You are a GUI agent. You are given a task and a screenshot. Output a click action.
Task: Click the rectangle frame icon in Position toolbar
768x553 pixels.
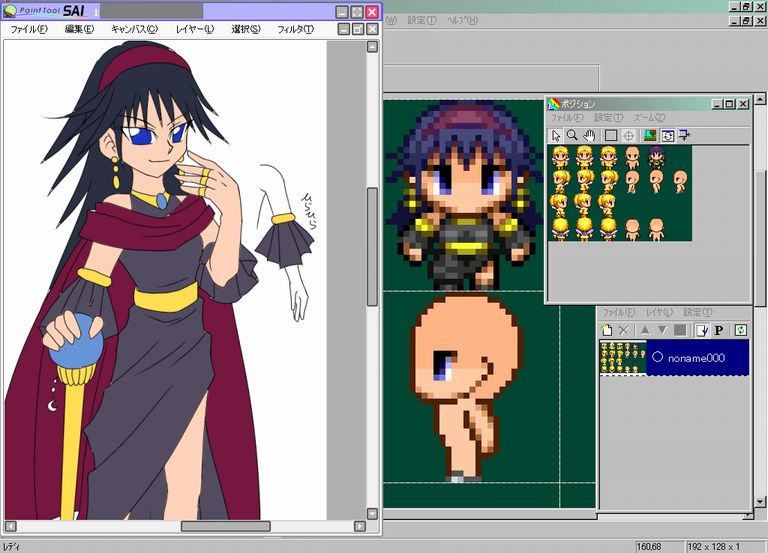(611, 136)
